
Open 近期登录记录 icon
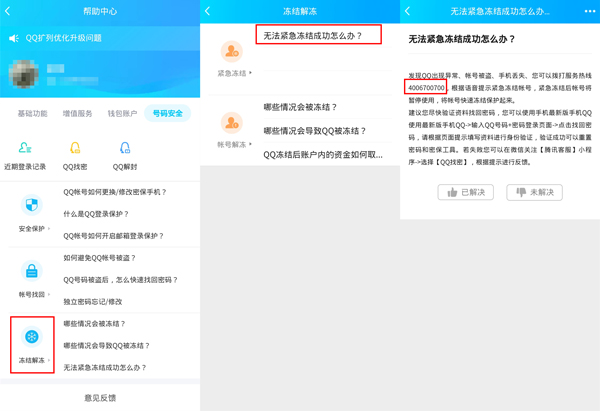coord(25,148)
